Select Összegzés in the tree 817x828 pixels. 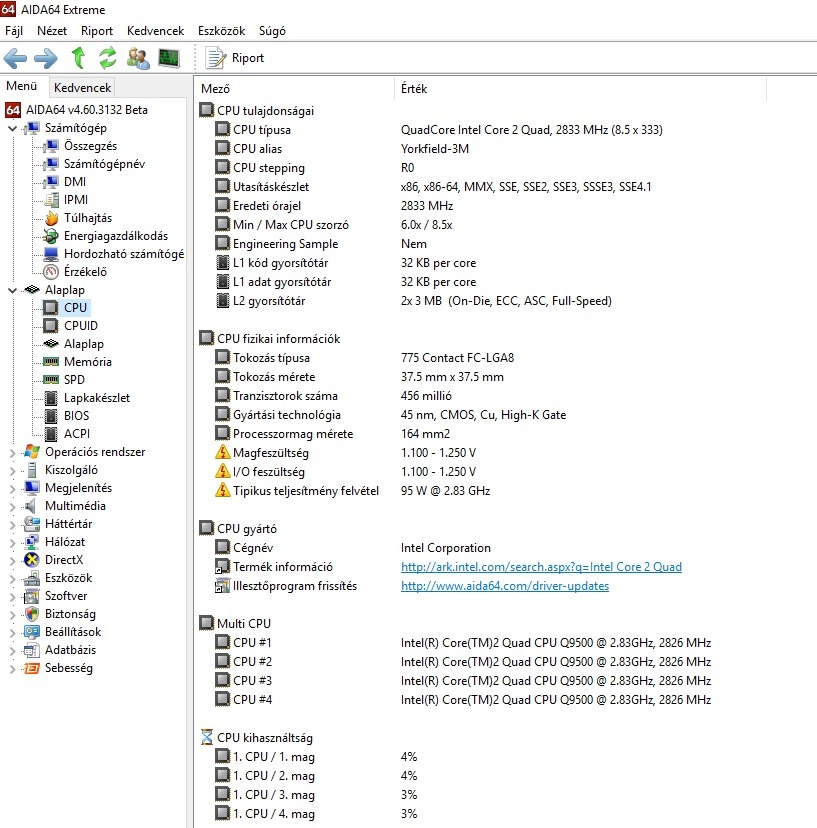[90, 146]
